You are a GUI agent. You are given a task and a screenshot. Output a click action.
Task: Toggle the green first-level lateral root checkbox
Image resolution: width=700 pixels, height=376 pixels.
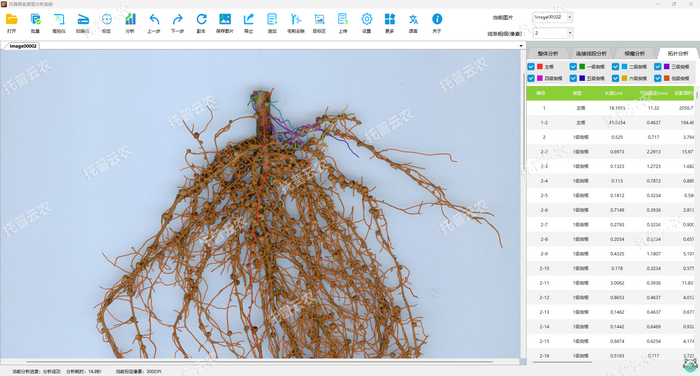coord(573,67)
